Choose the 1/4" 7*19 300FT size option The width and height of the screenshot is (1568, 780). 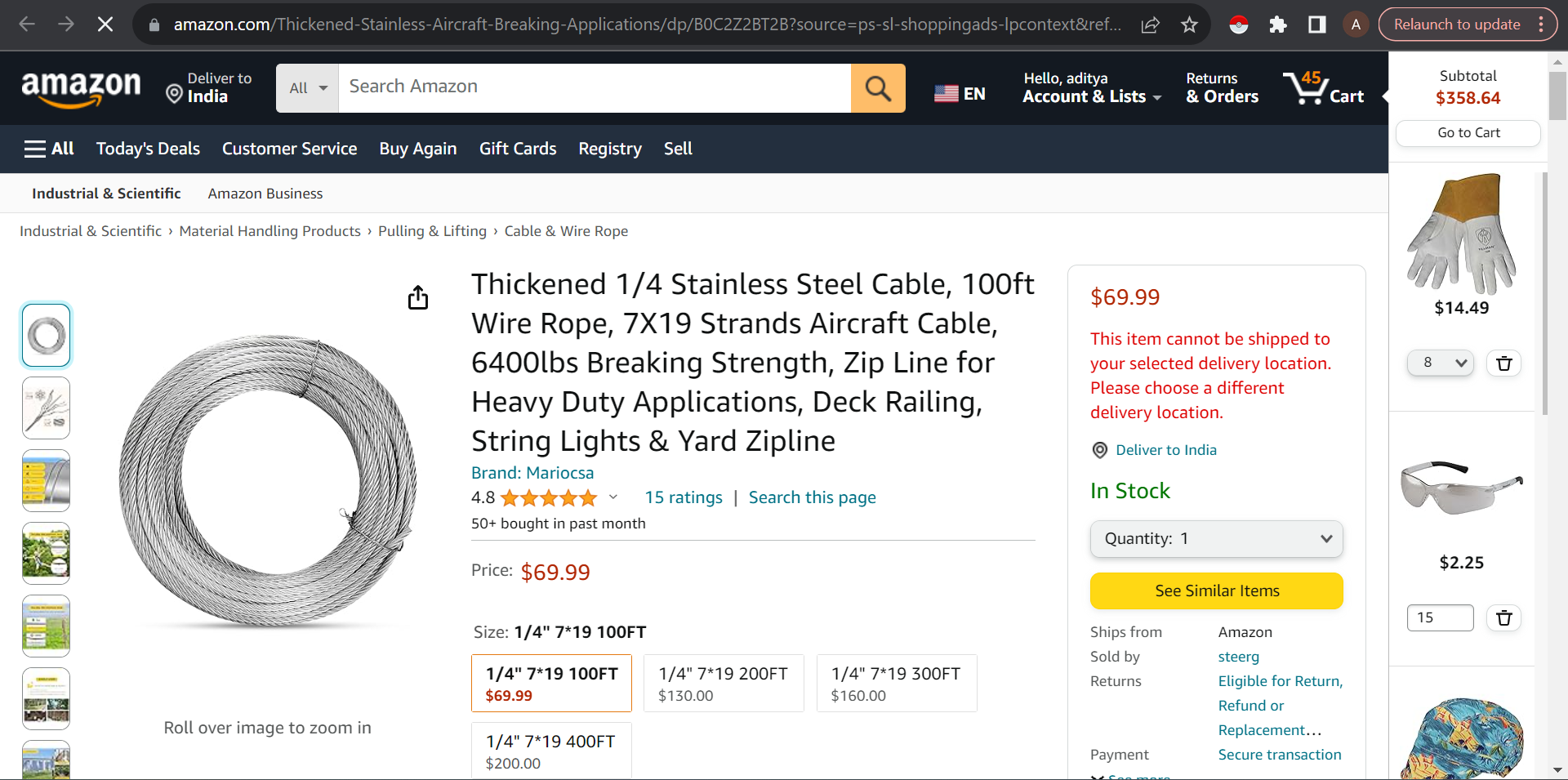click(x=896, y=684)
